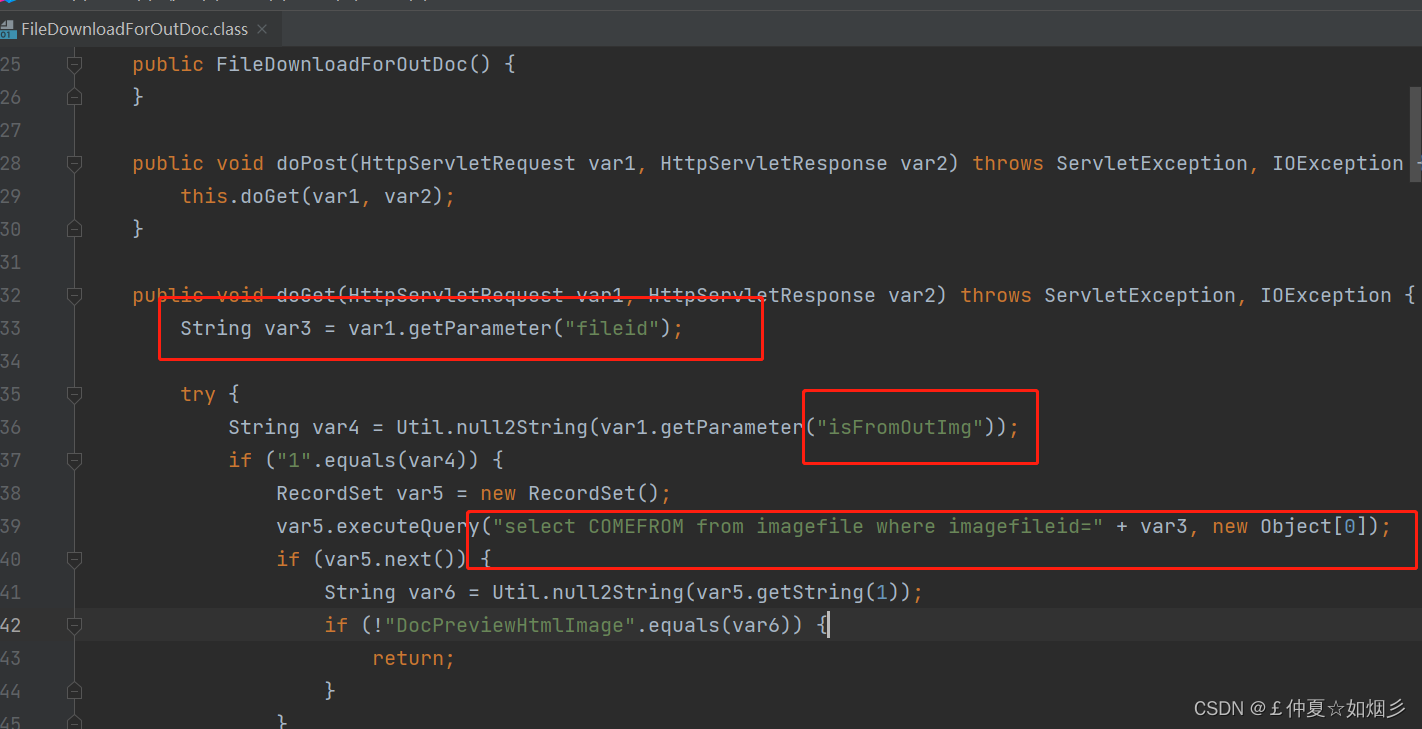Click line number 36 in the gutter

pos(10,427)
